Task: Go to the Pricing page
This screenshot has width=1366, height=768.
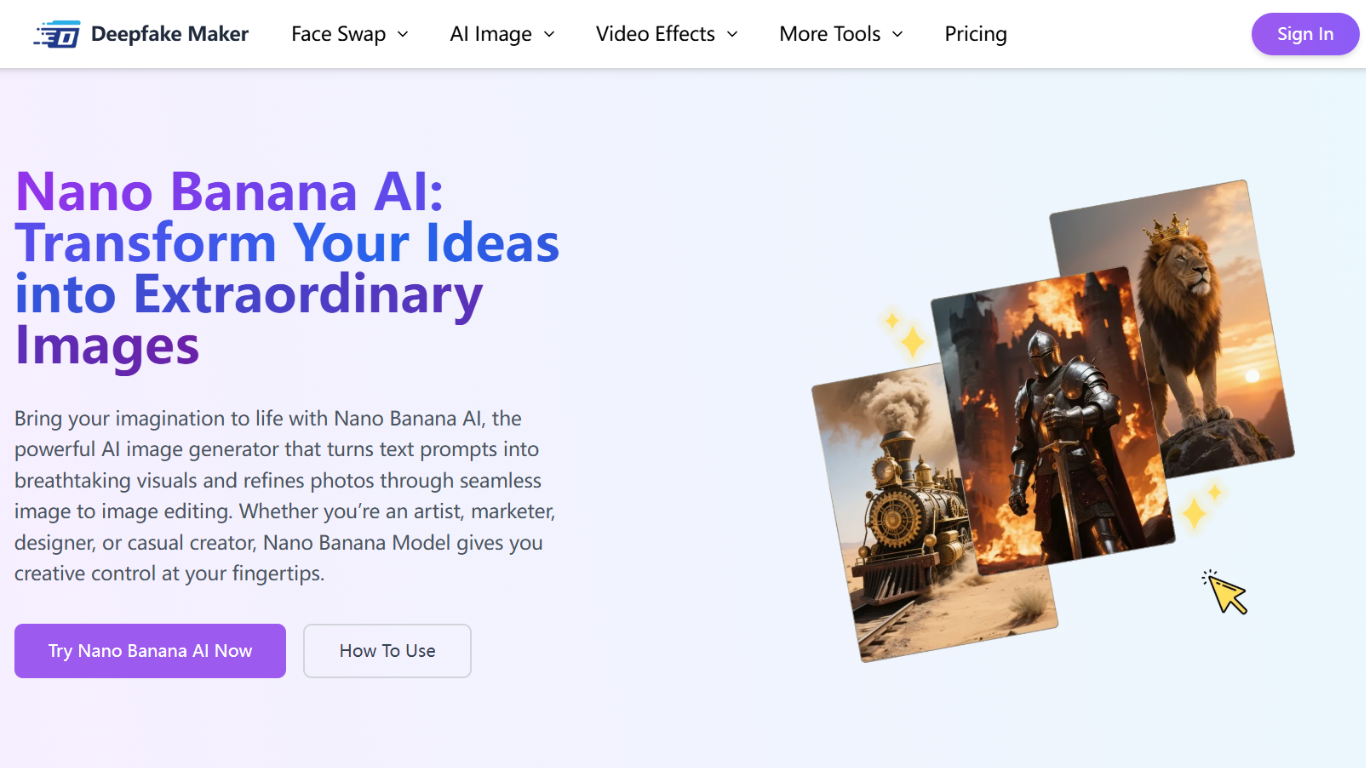Action: 975,34
